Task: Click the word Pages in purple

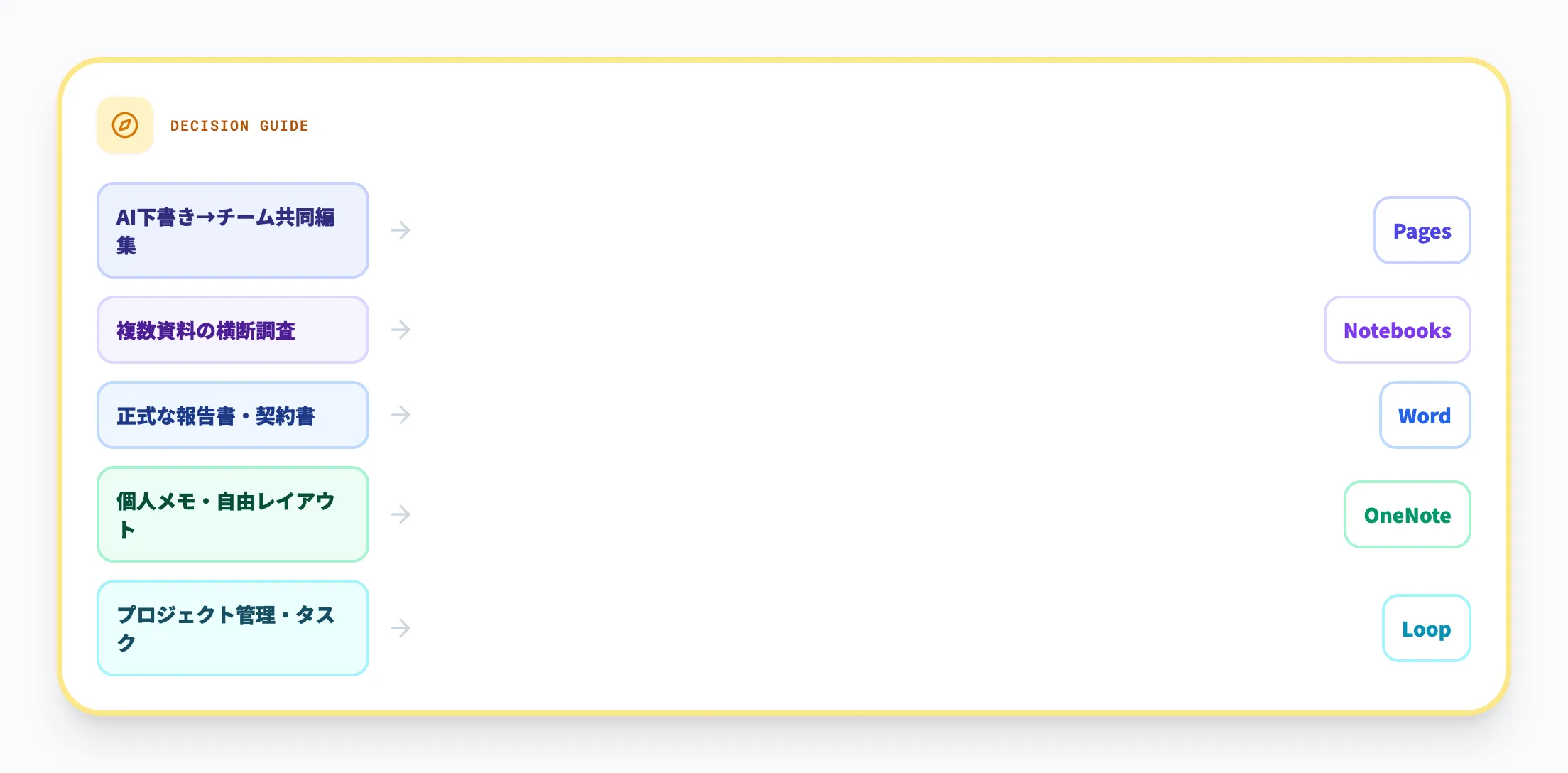Action: pos(1422,232)
